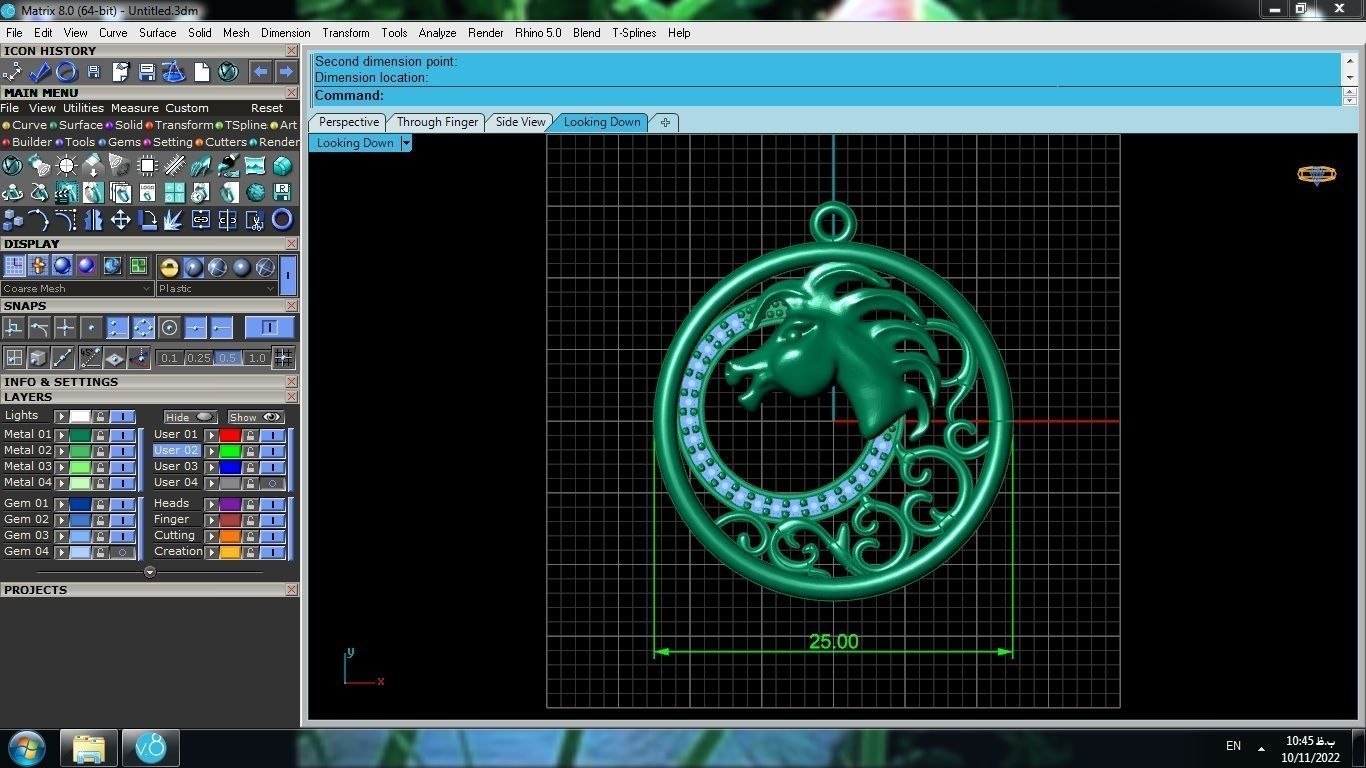Click the landscape picture icon in Main Menu
The width and height of the screenshot is (1366, 768).
pos(255,166)
